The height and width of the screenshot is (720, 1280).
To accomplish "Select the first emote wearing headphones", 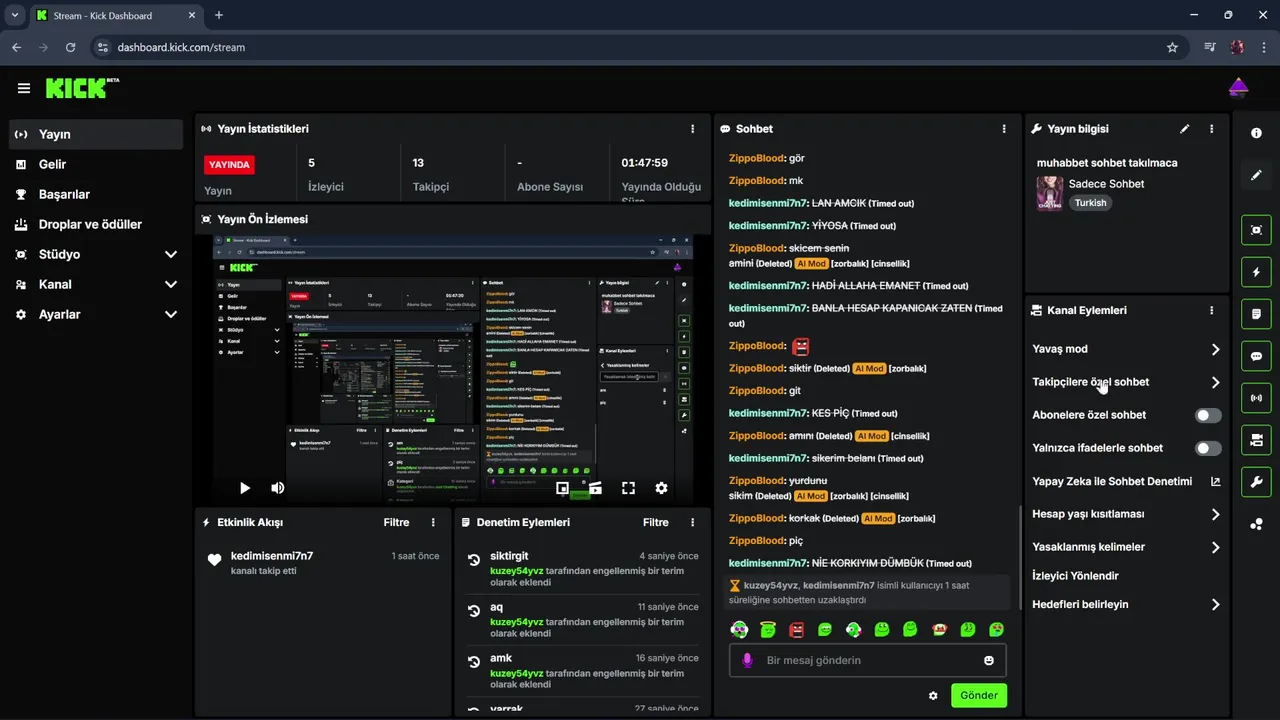I will coord(738,630).
